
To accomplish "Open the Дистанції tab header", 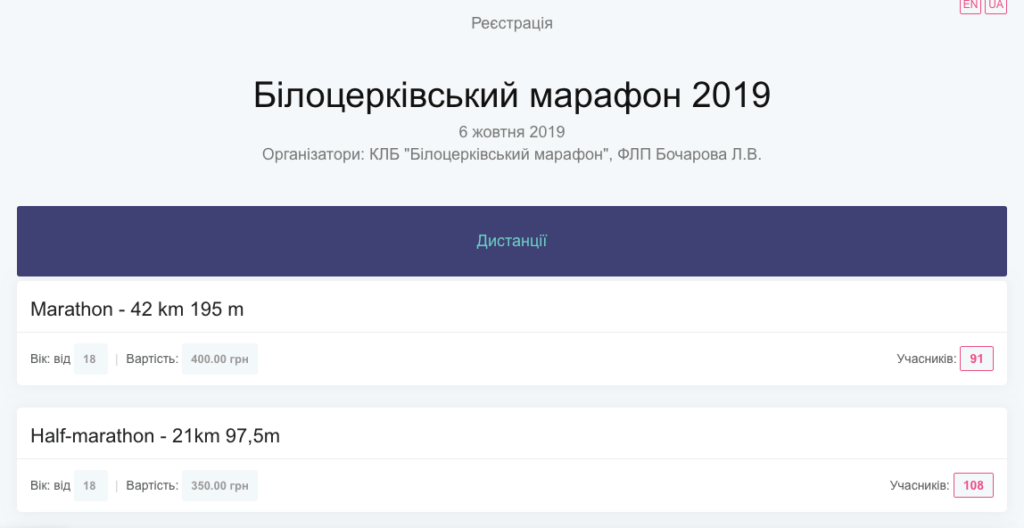I will [511, 241].
